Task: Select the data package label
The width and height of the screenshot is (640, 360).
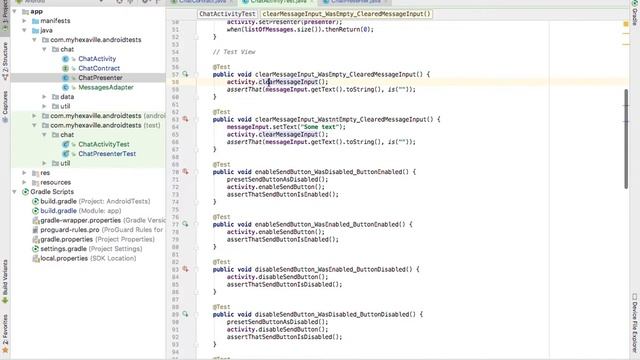Action: 67,97
